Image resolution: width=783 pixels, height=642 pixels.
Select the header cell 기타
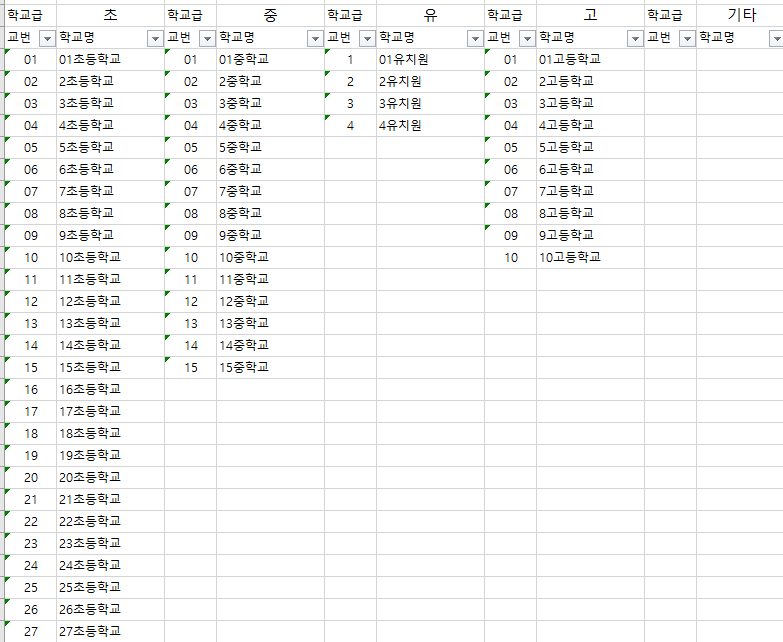click(740, 15)
